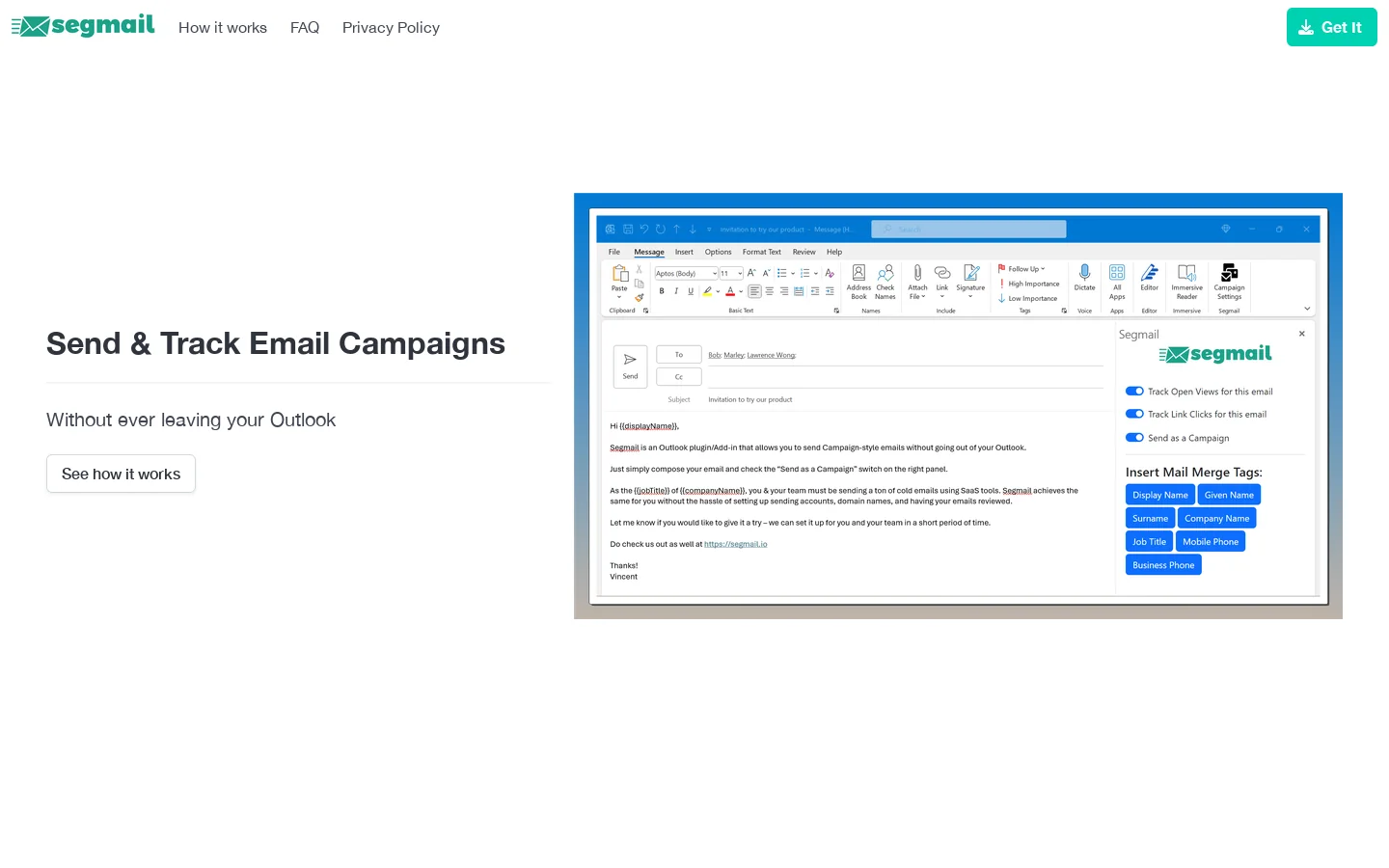This screenshot has height=868, width=1389.
Task: Open the highlight color dropdown arrow
Action: point(718,291)
